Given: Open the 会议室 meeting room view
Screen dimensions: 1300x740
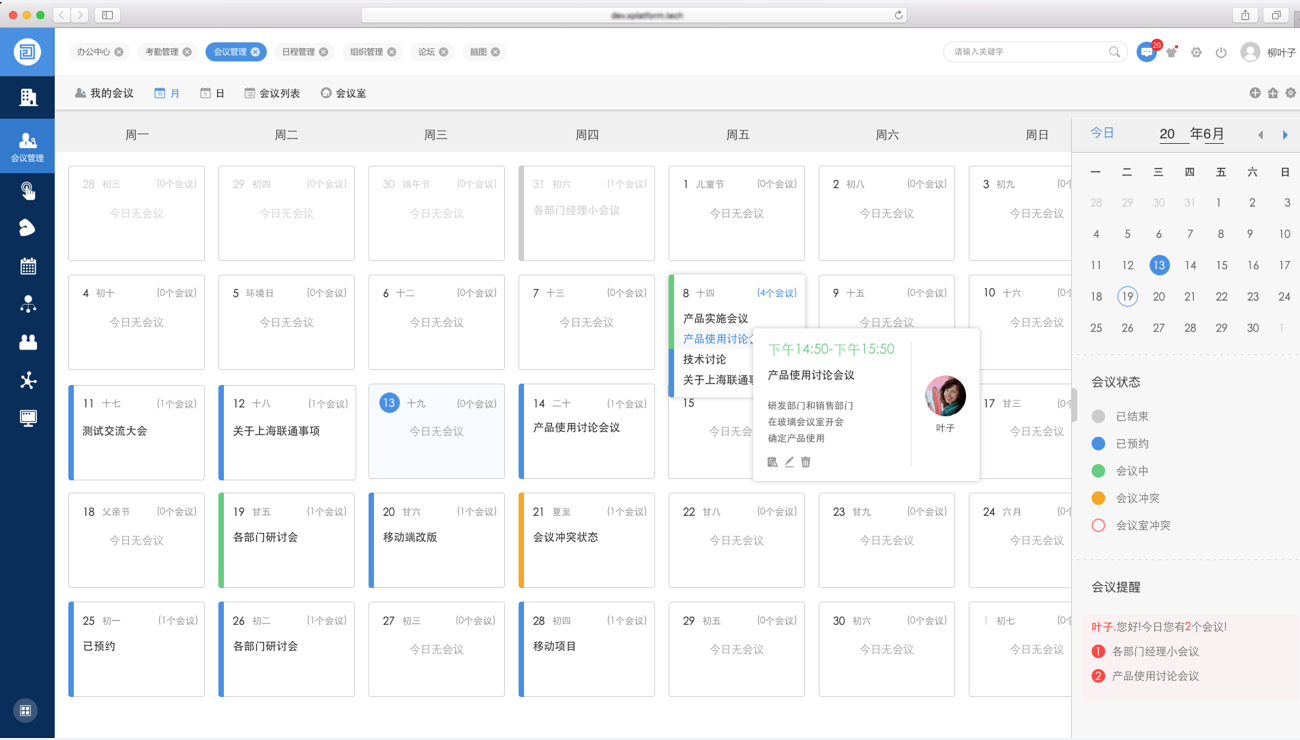Looking at the screenshot, I should [x=343, y=93].
